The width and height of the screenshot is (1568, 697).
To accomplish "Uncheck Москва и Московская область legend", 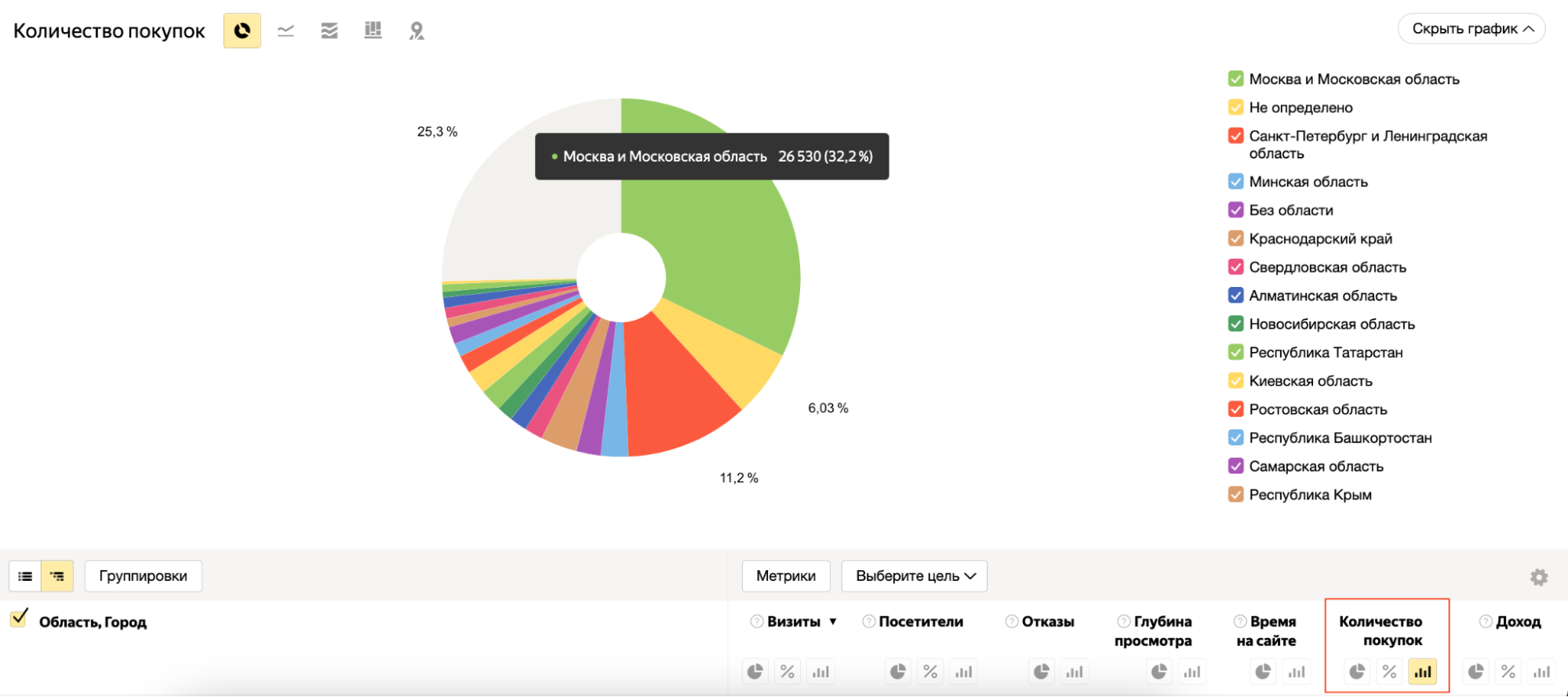I will (1235, 79).
